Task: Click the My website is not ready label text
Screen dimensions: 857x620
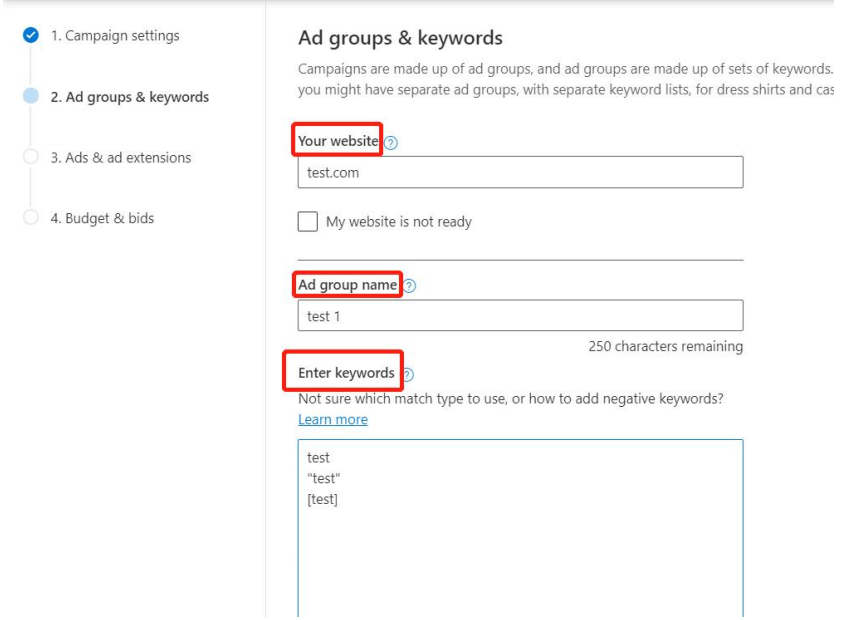Action: [x=398, y=222]
